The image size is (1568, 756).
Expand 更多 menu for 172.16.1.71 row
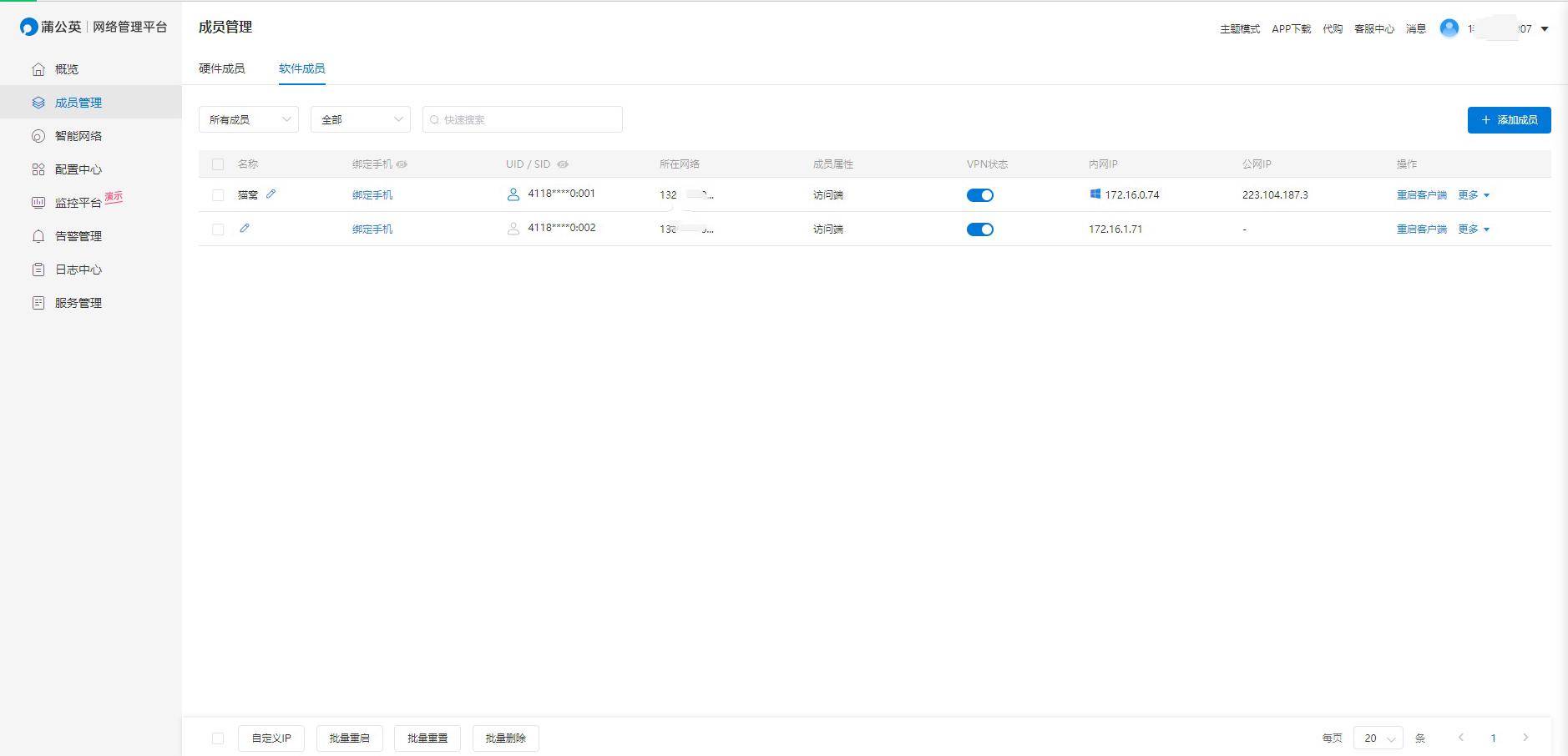(x=1474, y=229)
